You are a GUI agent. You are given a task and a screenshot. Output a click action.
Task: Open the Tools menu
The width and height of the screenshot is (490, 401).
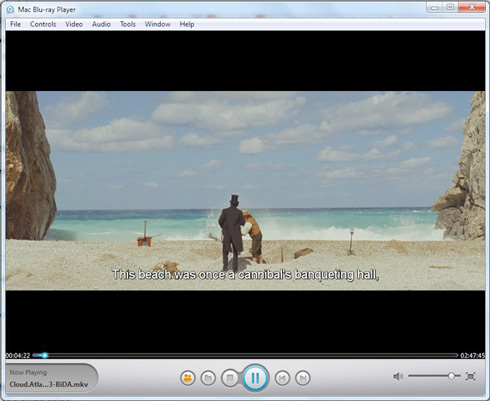point(128,24)
